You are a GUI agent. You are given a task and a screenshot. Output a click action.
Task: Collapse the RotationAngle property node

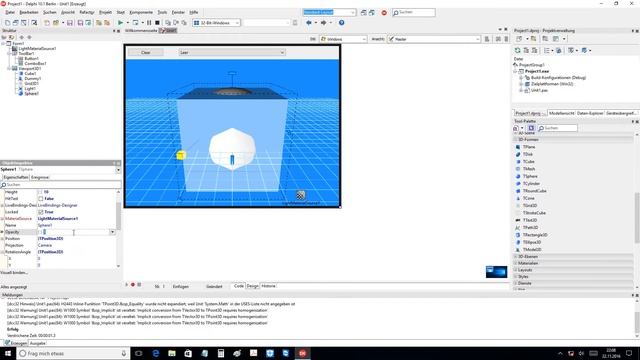[x=2, y=252]
